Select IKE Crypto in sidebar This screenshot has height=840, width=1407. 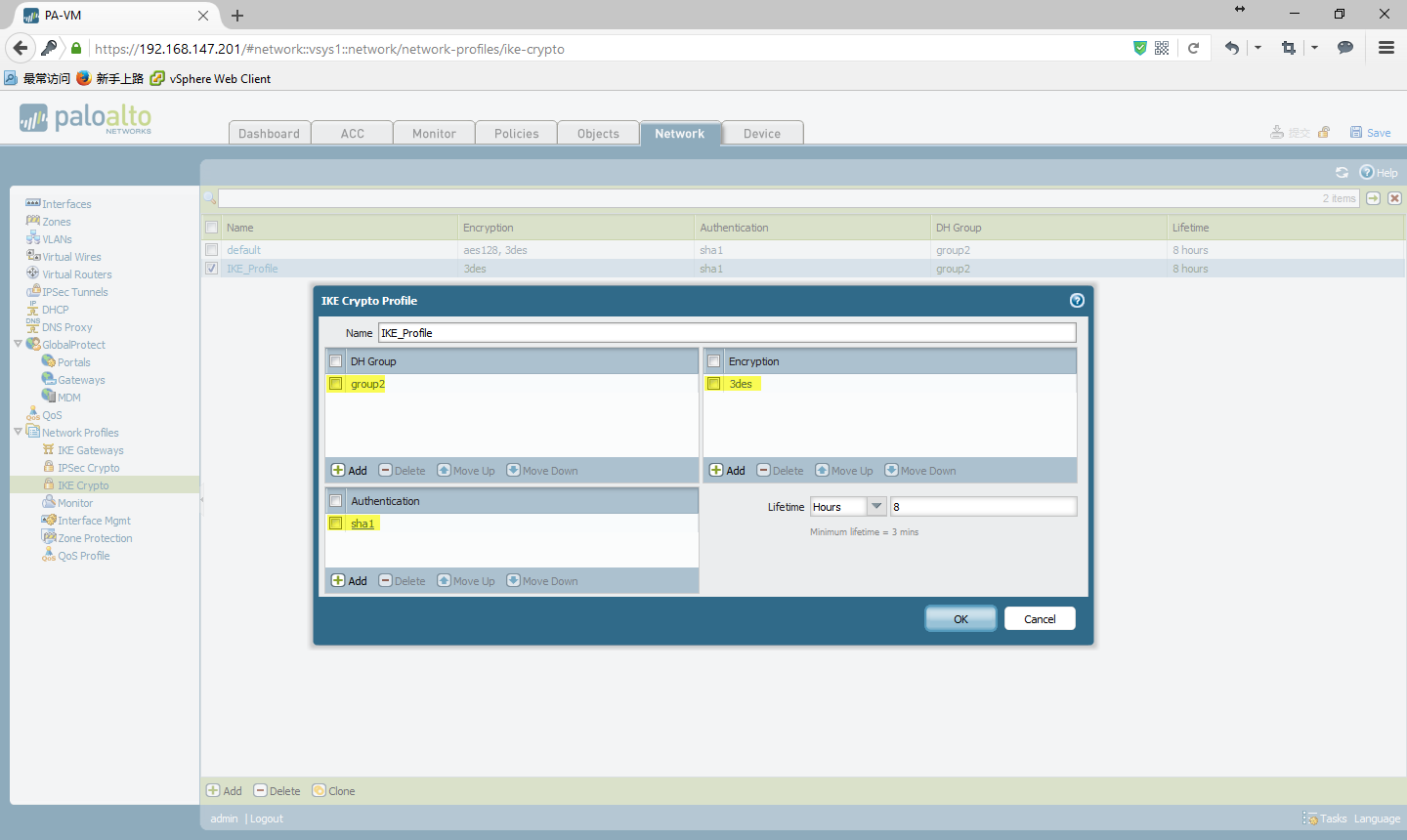(x=83, y=485)
